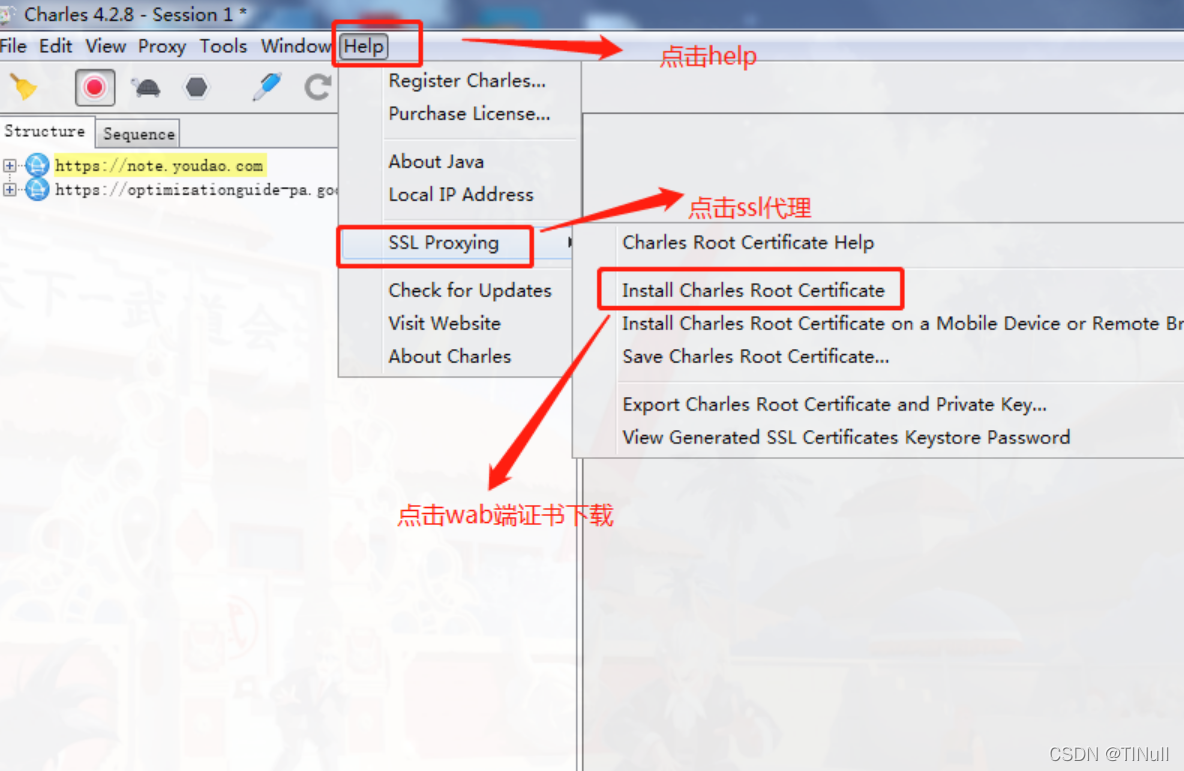Clear the session with the broom icon
This screenshot has height=771, width=1184.
tap(23, 88)
